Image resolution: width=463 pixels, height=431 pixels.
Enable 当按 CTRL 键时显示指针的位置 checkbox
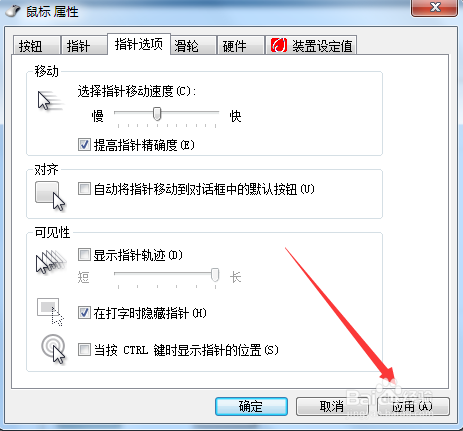point(84,350)
